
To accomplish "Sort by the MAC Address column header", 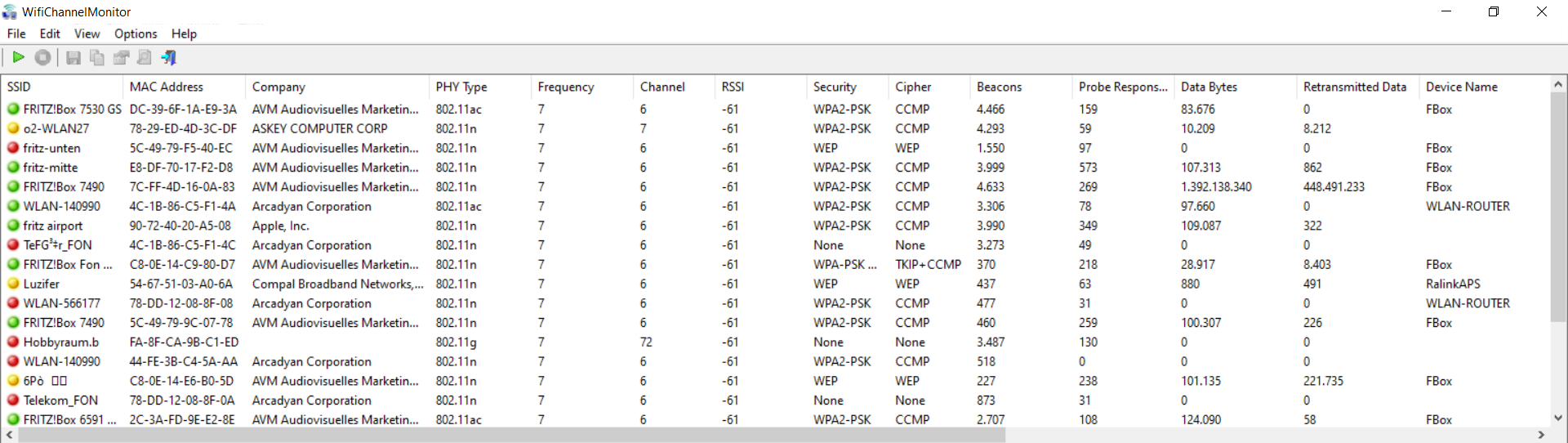I will pos(185,87).
